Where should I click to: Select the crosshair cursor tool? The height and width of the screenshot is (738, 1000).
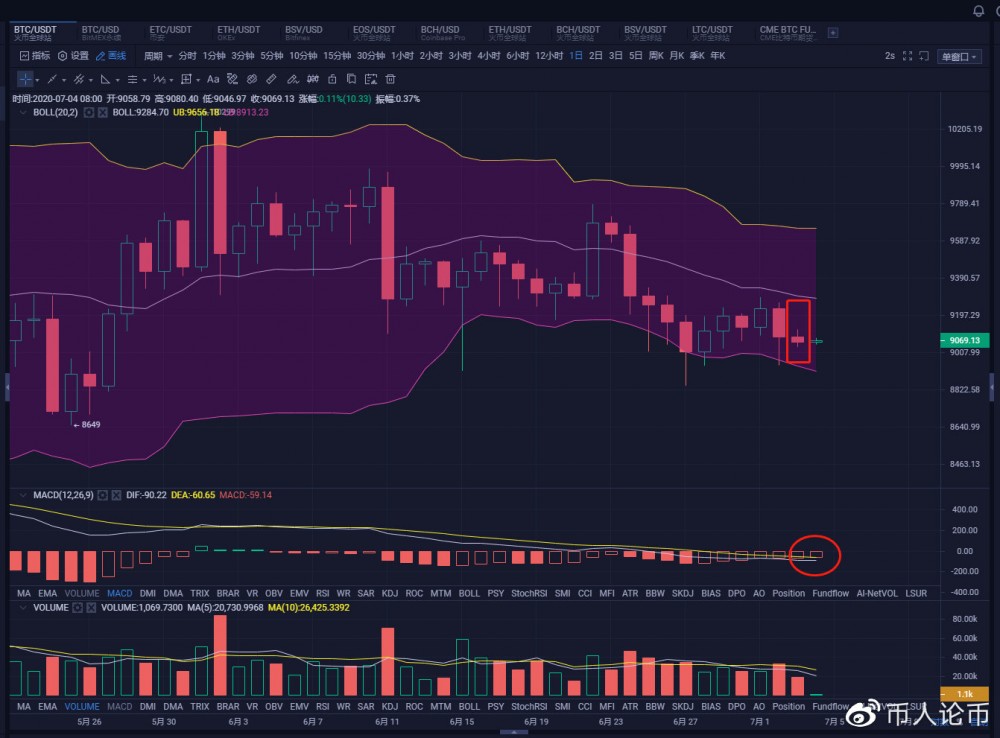[x=25, y=79]
